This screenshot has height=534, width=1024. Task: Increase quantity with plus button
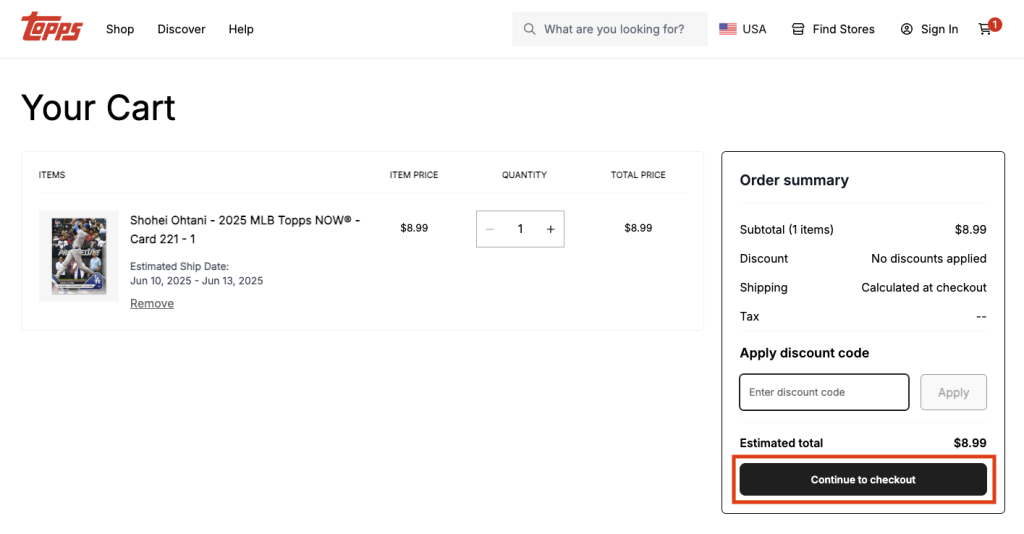(550, 229)
